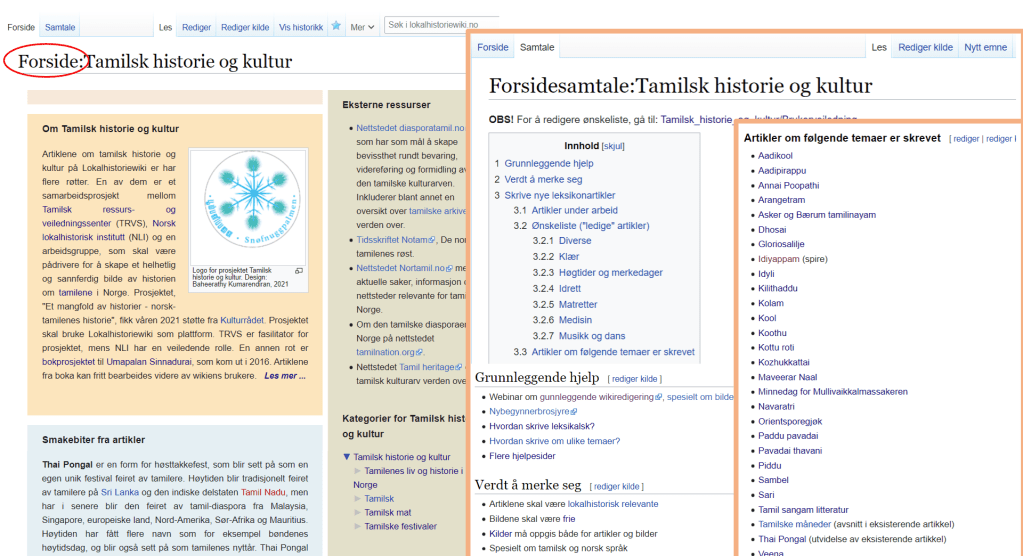Open the Vis historikk tab
This screenshot has width=1023, height=556.
(300, 27)
